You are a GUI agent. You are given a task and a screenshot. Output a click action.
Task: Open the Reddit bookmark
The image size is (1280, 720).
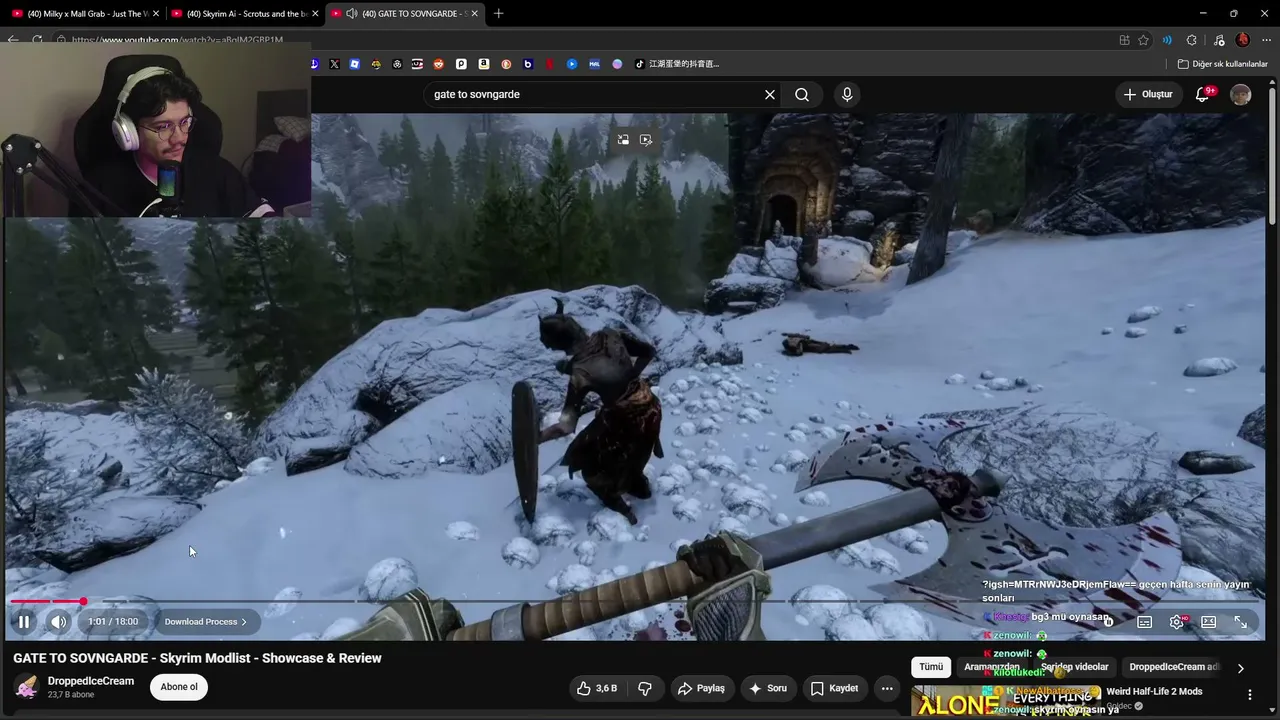(x=439, y=64)
